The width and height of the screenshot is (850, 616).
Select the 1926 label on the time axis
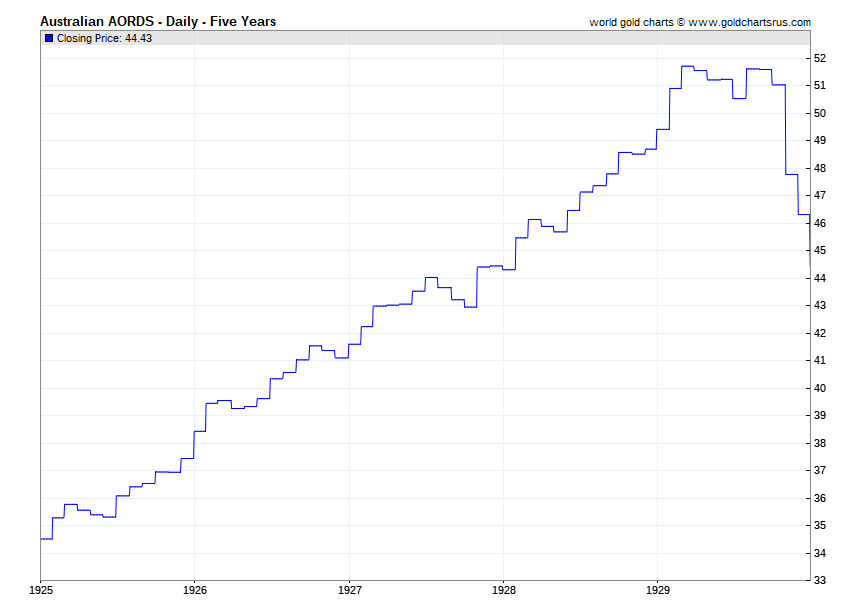coord(195,591)
